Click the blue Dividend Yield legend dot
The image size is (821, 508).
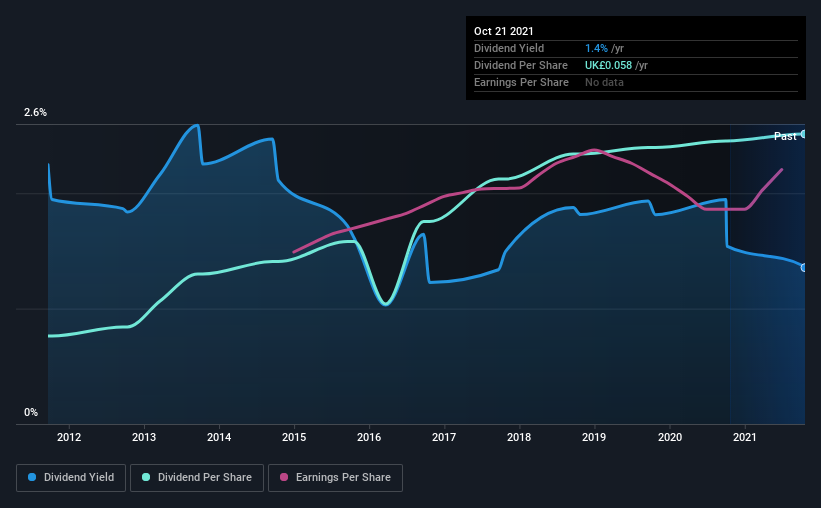coord(32,477)
